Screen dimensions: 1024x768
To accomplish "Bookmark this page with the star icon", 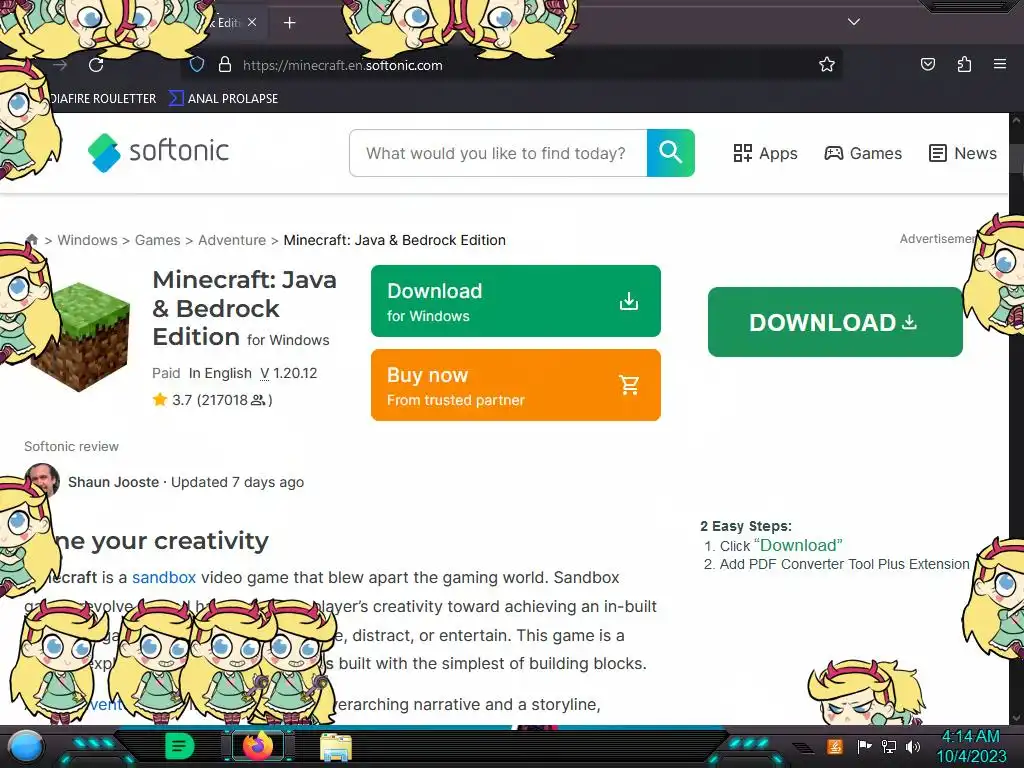I will (x=827, y=64).
